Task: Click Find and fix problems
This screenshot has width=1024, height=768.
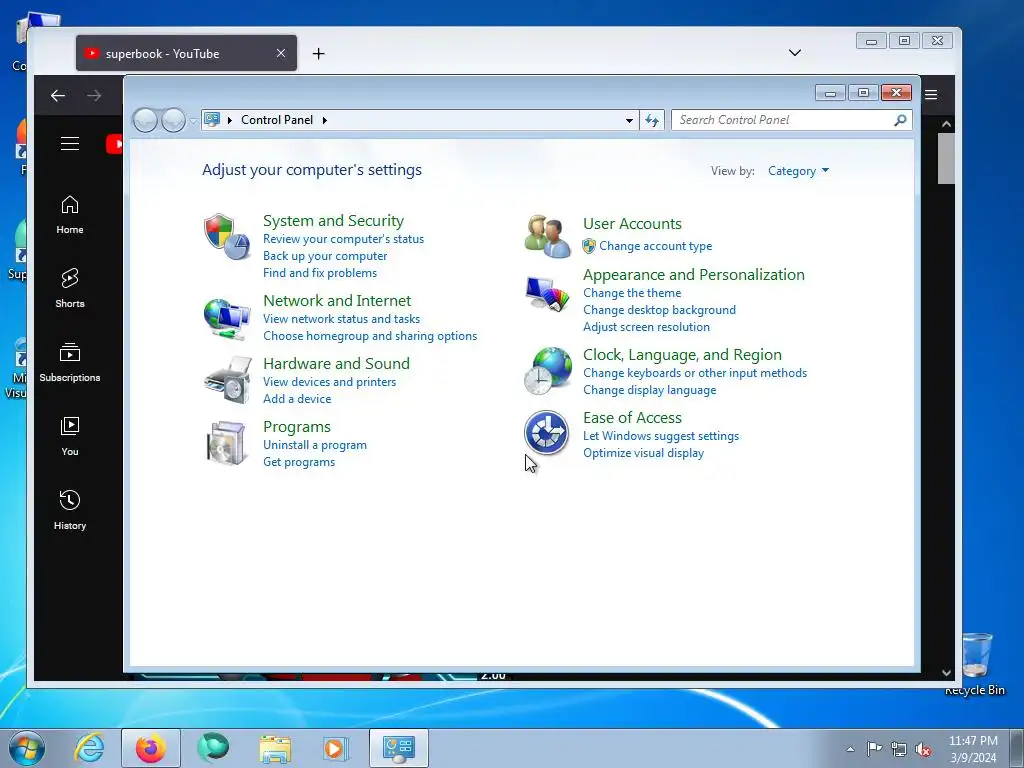Action: (x=320, y=273)
